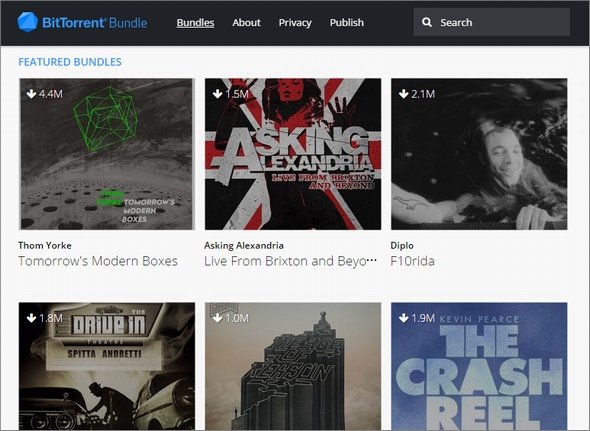Click the 1.0M download count
590x431 pixels.
pos(237,318)
